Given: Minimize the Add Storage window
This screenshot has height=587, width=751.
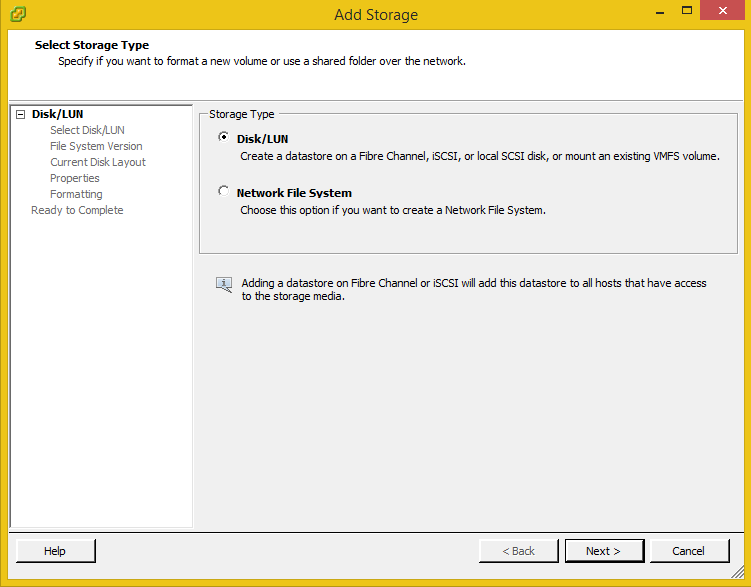Looking at the screenshot, I should (x=659, y=12).
